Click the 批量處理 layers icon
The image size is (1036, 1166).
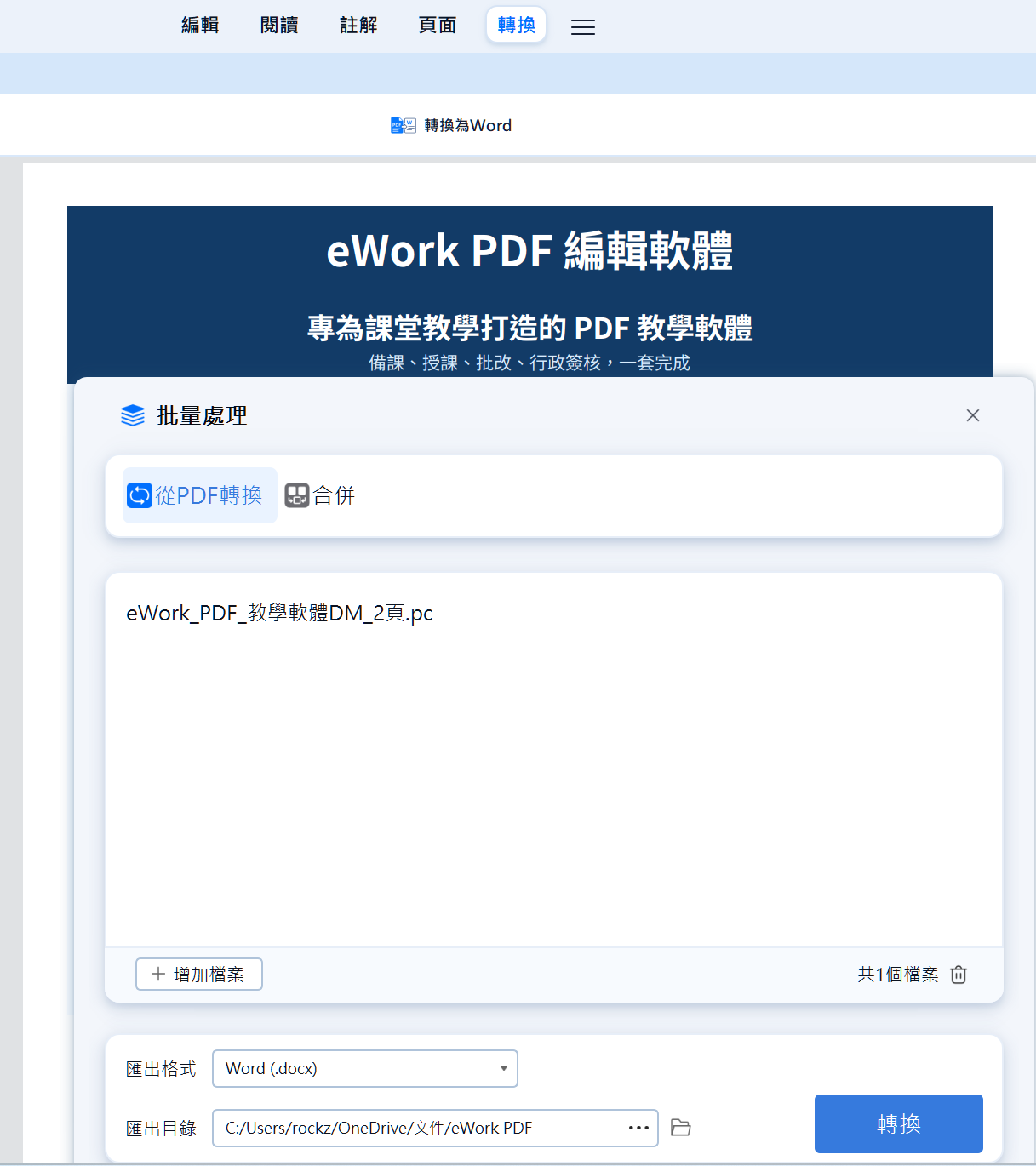pyautogui.click(x=133, y=415)
